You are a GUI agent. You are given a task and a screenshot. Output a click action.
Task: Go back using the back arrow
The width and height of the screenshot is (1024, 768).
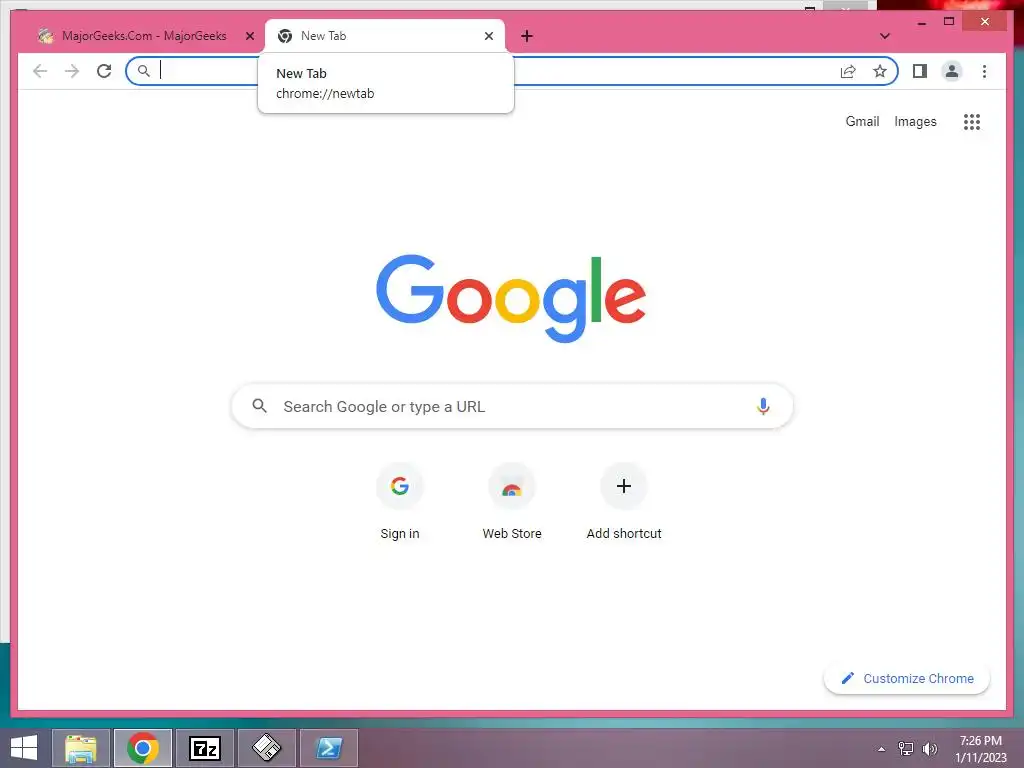point(40,71)
